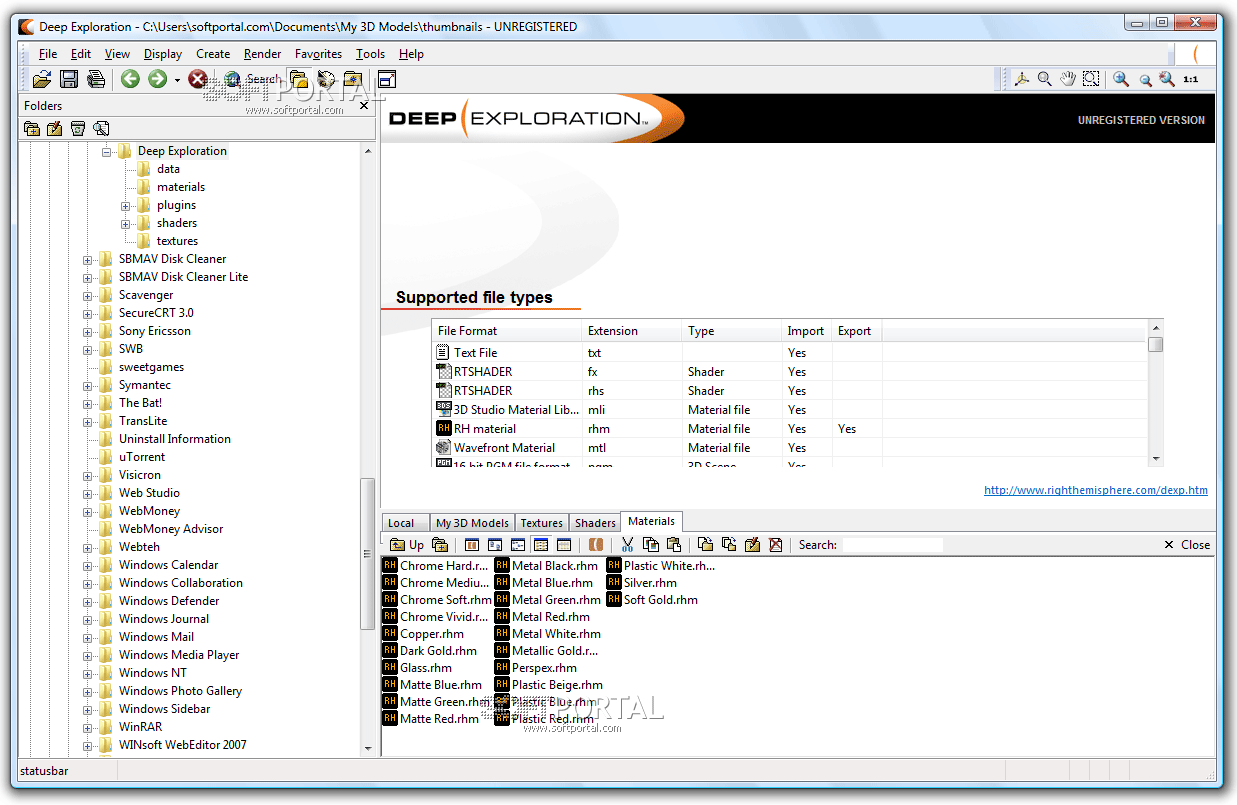This screenshot has height=805, width=1237.
Task: Select the Rotate axes tool
Action: tap(1022, 79)
